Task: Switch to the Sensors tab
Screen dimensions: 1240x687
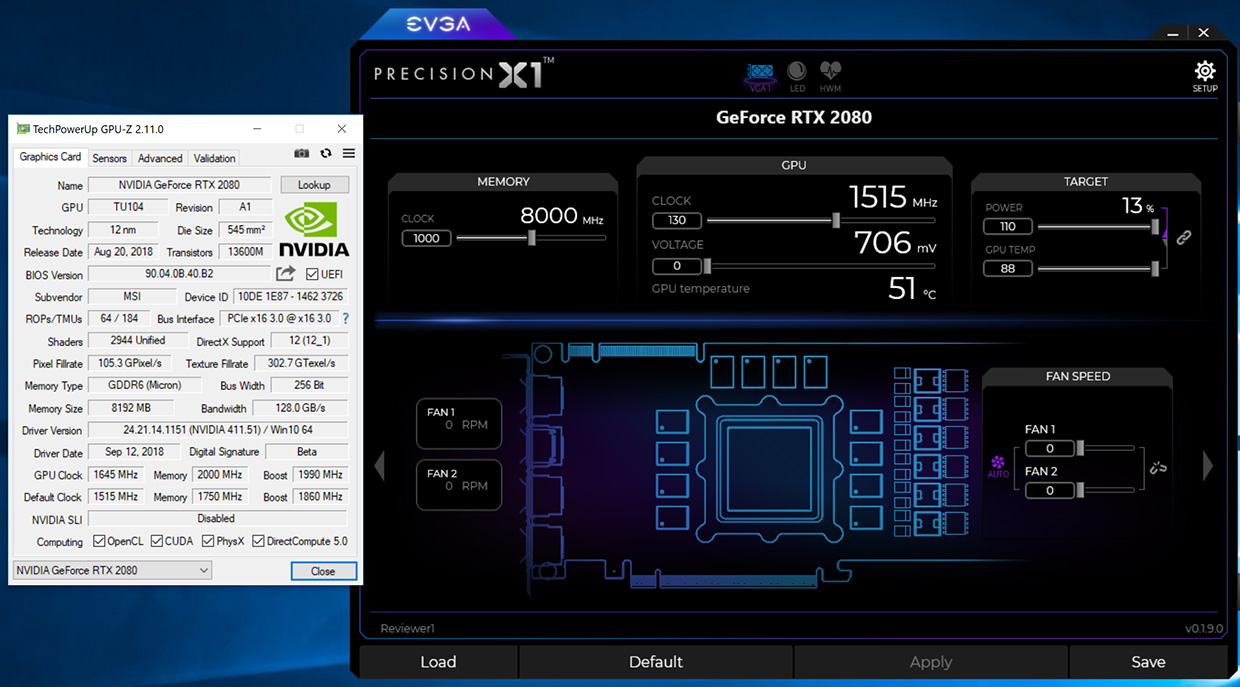Action: tap(110, 158)
